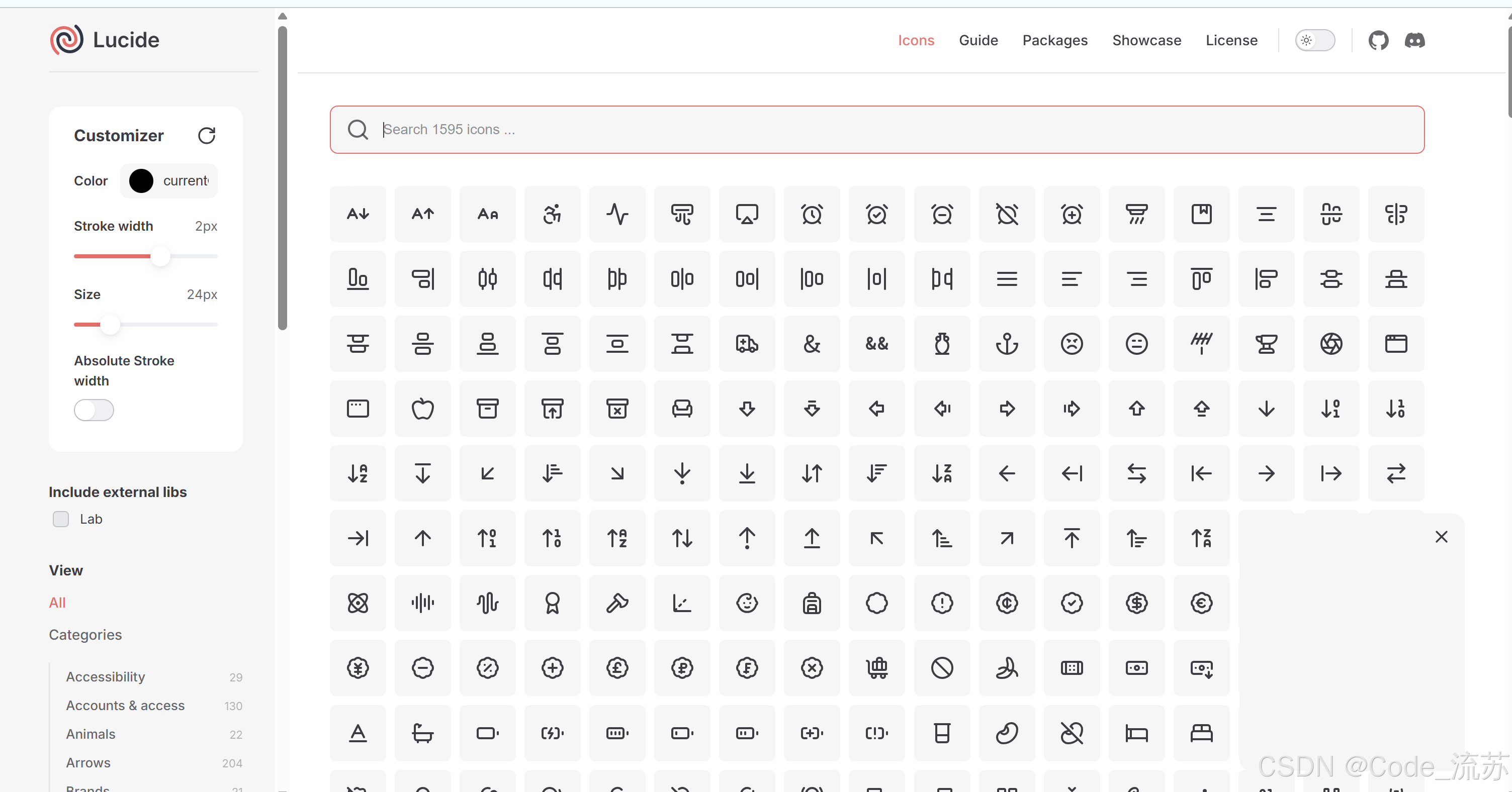Toggle Absolute Stroke width switch

coord(94,410)
